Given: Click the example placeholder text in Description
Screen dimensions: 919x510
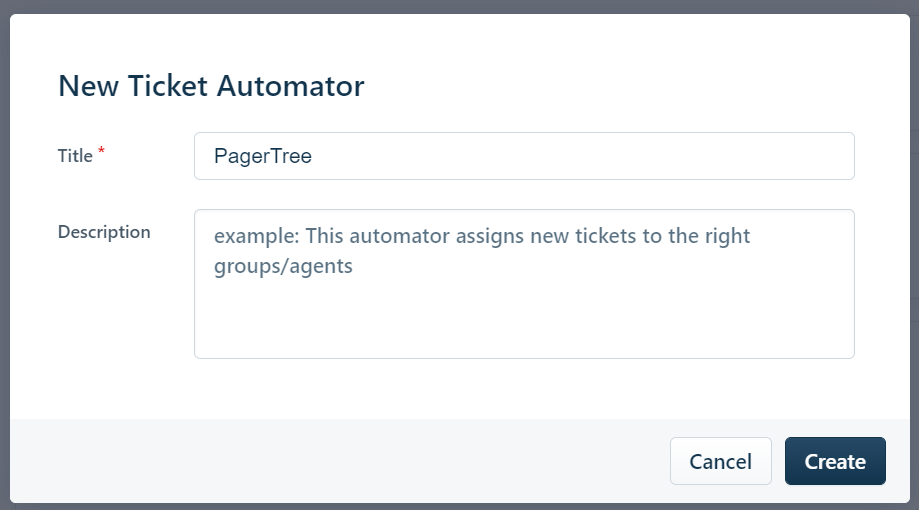Looking at the screenshot, I should 481,237.
